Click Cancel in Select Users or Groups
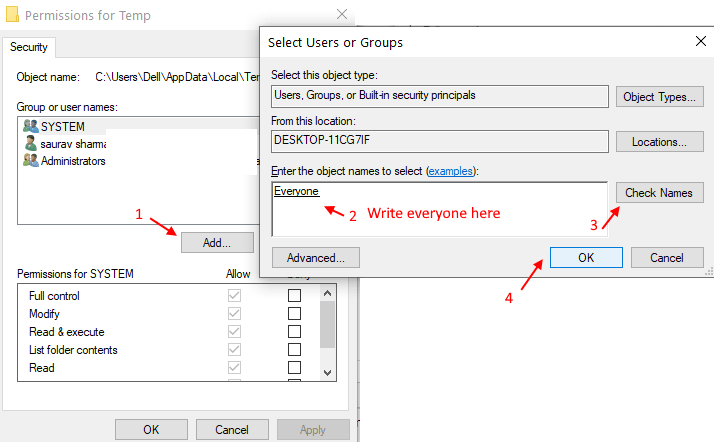This screenshot has width=714, height=442. [x=667, y=258]
